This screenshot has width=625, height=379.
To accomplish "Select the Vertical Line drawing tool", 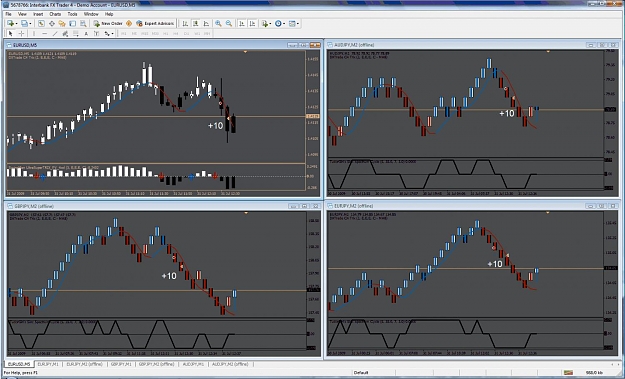I will point(34,33).
